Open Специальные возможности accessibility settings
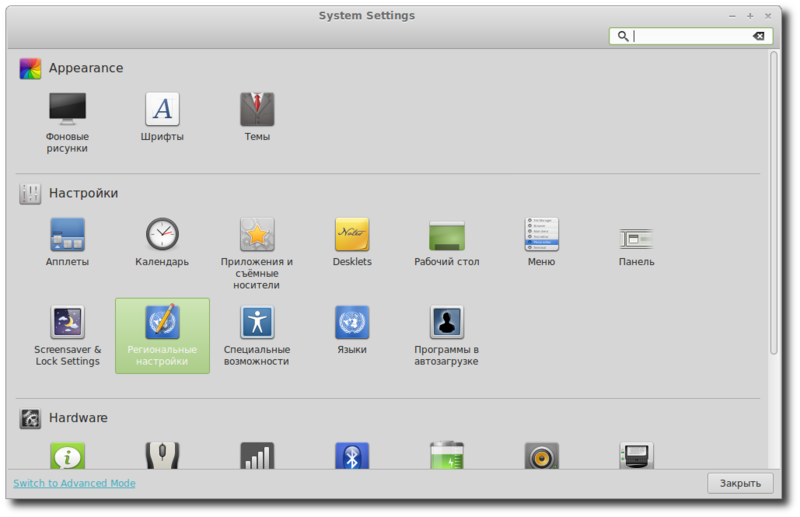Viewport: 800px width, 517px height. tap(257, 336)
